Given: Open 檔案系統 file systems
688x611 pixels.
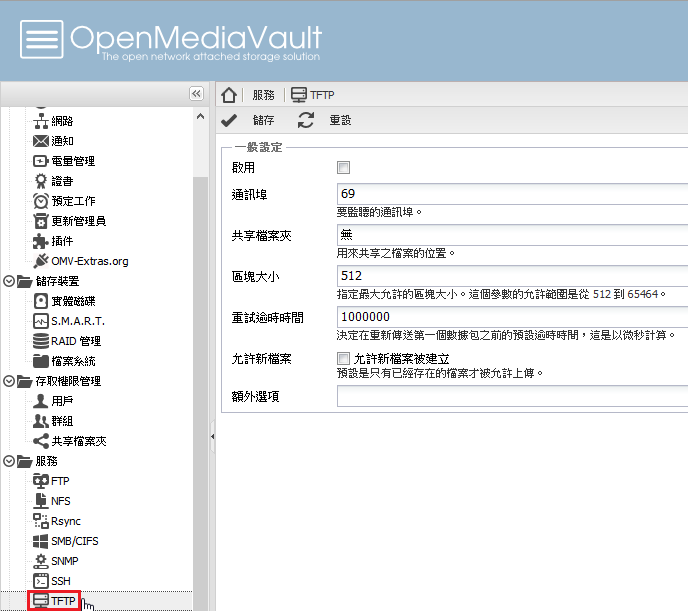Looking at the screenshot, I should click(x=64, y=361).
